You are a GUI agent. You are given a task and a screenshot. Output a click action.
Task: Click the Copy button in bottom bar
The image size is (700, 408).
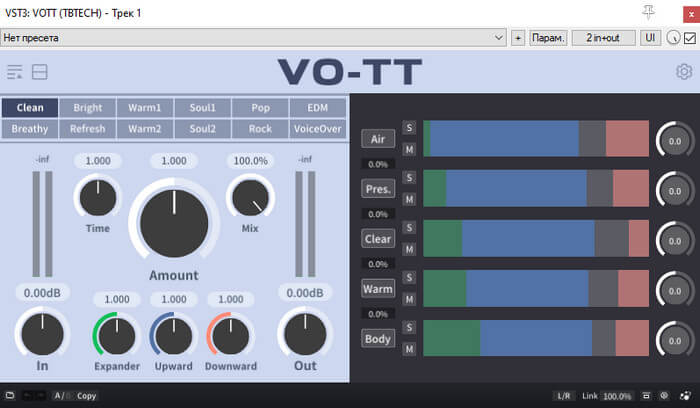pyautogui.click(x=87, y=396)
